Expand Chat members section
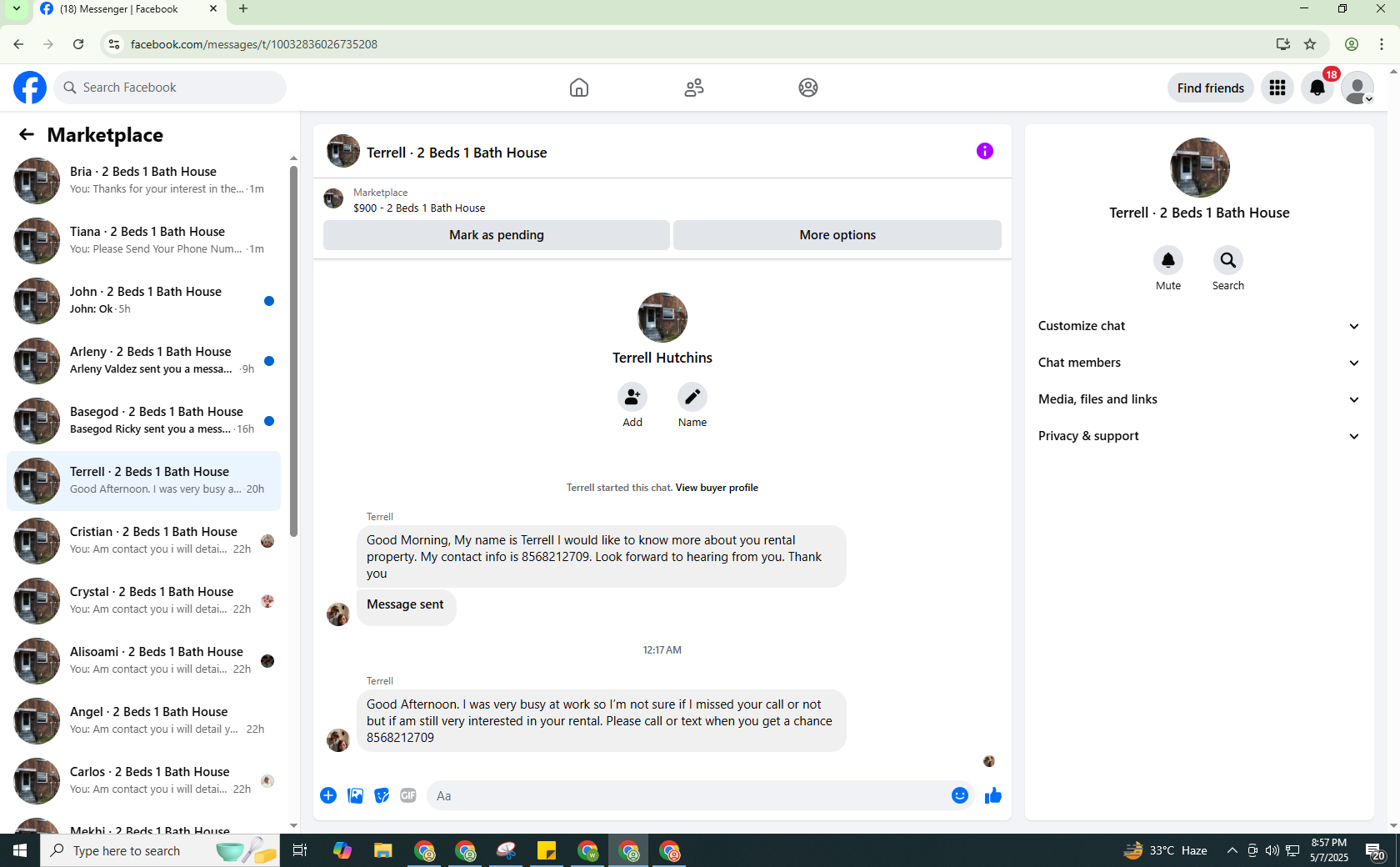 point(1199,363)
